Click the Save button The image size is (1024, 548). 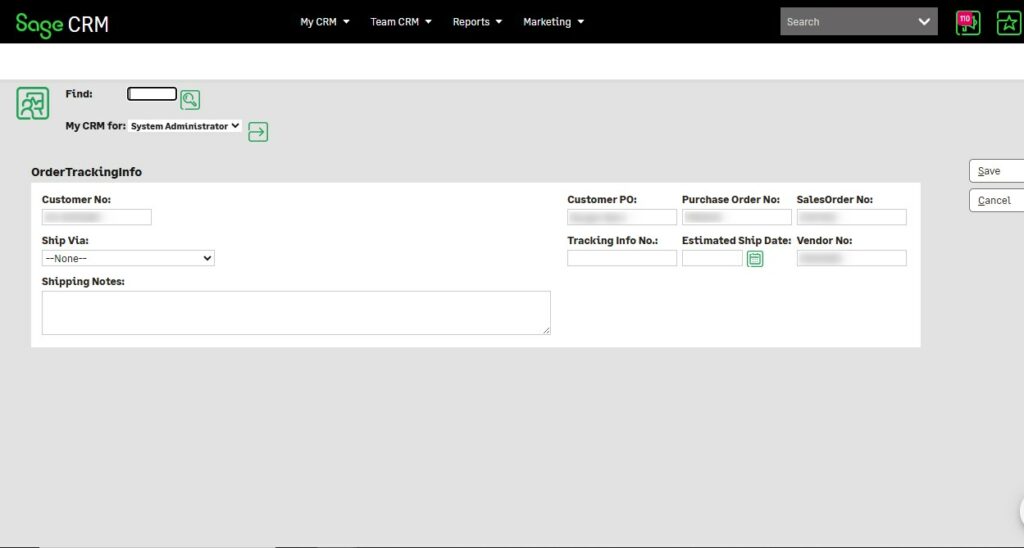coord(995,171)
